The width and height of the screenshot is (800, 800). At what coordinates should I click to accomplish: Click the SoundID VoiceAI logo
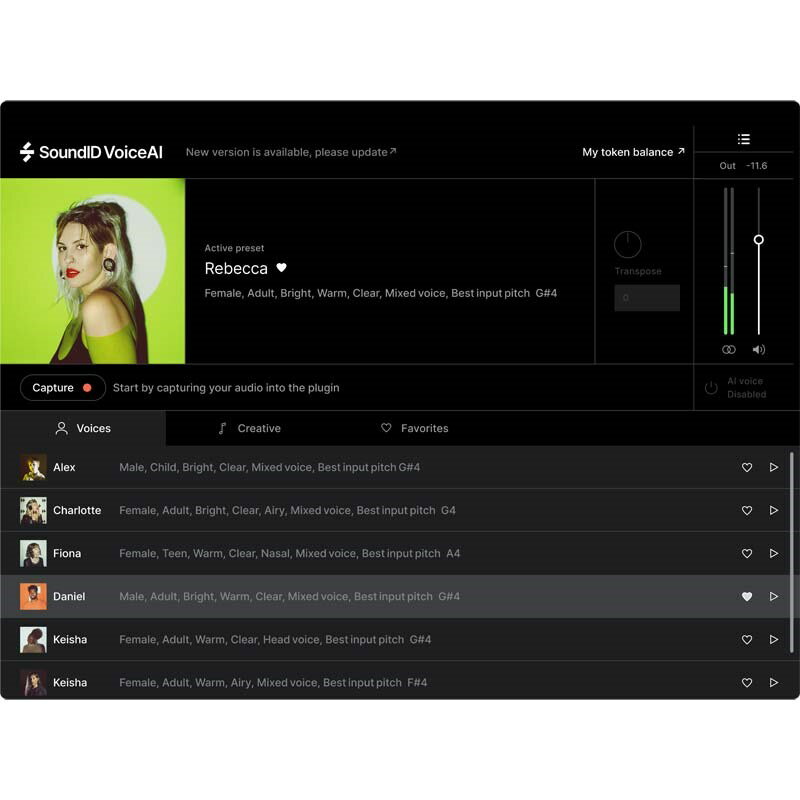91,152
